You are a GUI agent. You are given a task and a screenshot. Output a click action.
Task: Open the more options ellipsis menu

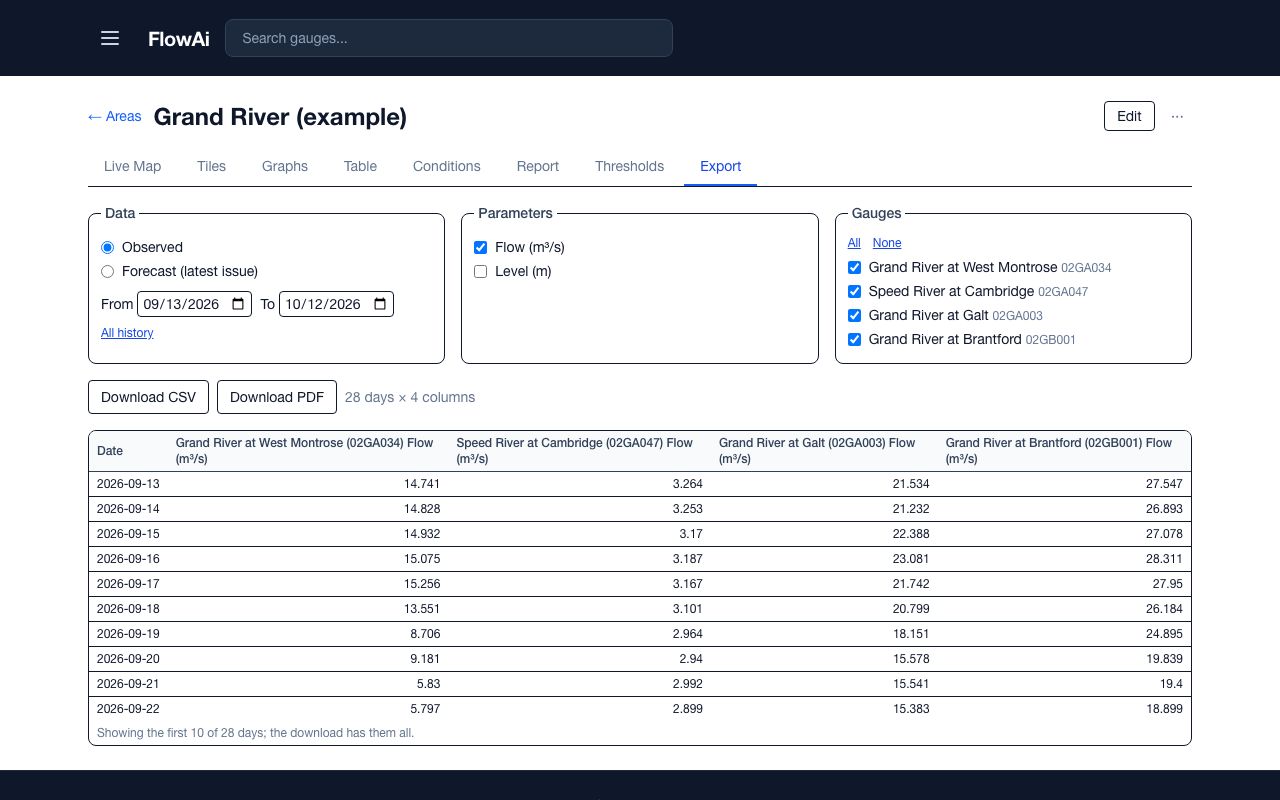tap(1177, 116)
